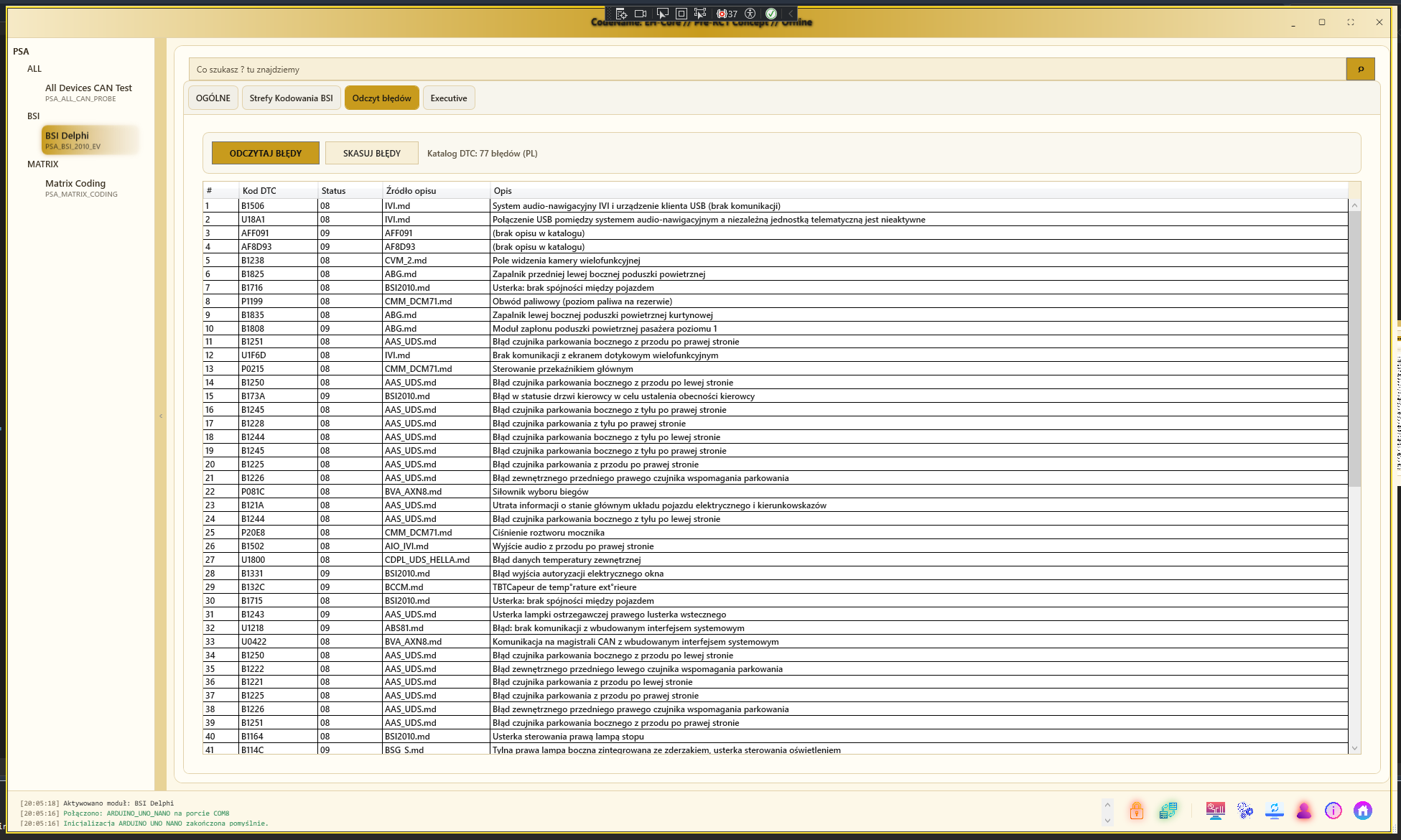Sort by the Status column header
The image size is (1401, 840).
tap(350, 190)
